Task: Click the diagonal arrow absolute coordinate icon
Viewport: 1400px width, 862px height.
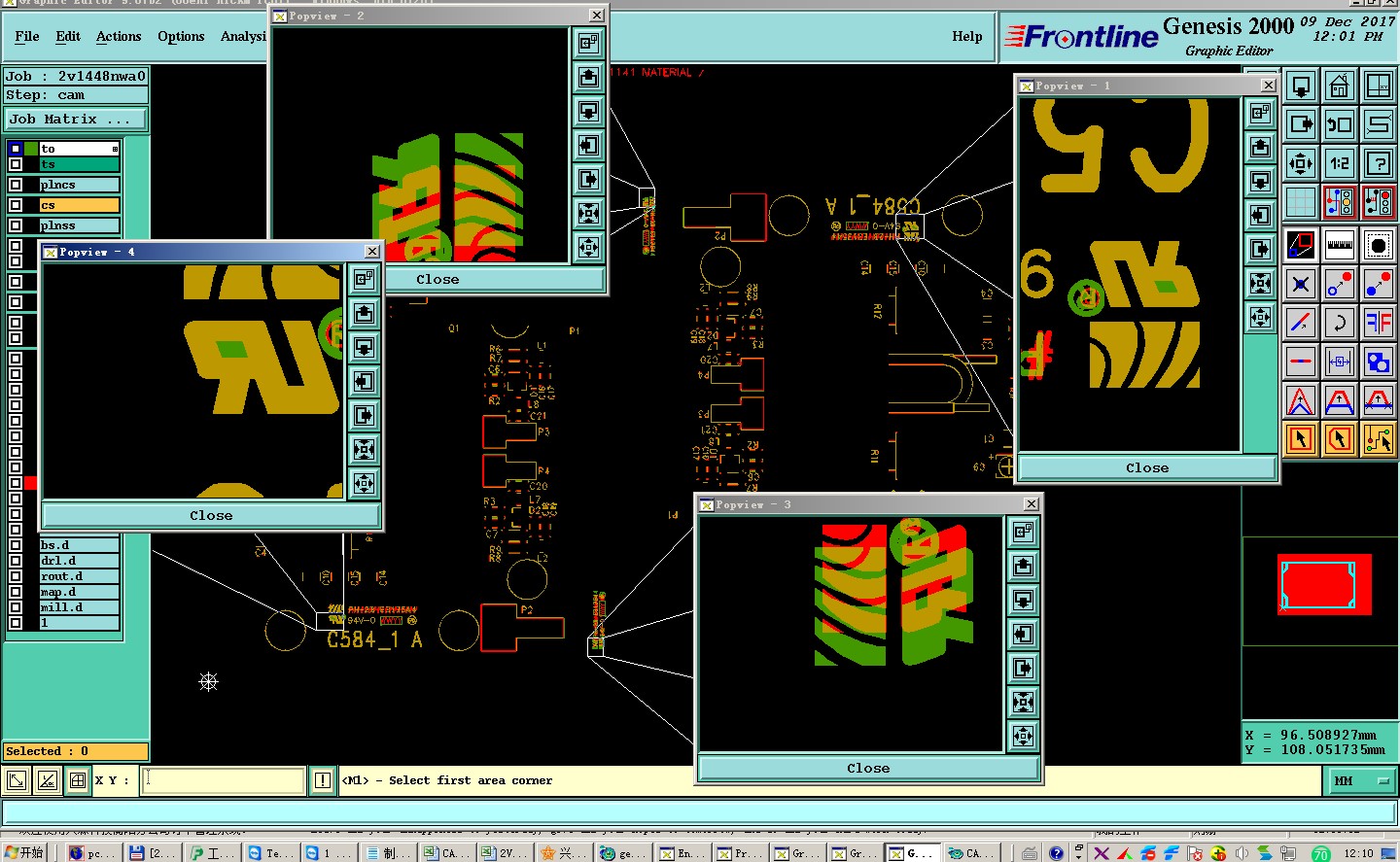Action: [17, 779]
